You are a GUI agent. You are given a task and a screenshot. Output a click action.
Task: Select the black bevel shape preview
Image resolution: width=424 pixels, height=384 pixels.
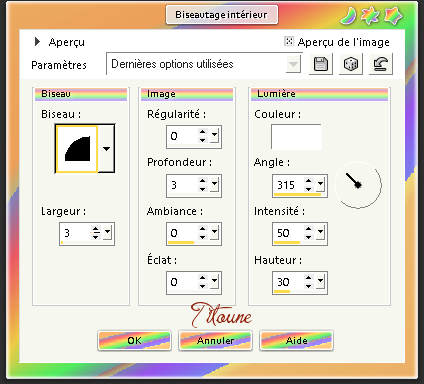tap(77, 149)
